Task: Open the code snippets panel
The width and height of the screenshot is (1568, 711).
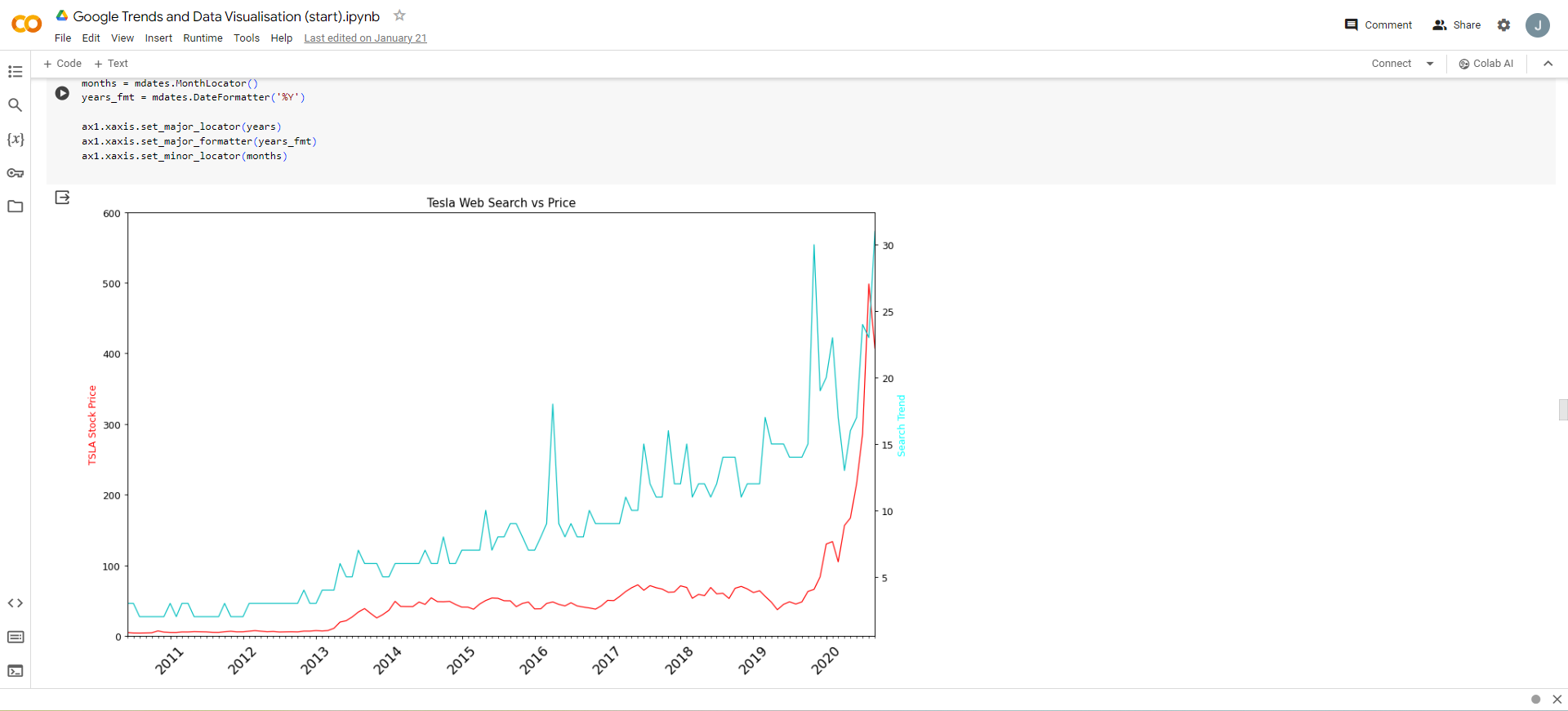Action: point(15,603)
